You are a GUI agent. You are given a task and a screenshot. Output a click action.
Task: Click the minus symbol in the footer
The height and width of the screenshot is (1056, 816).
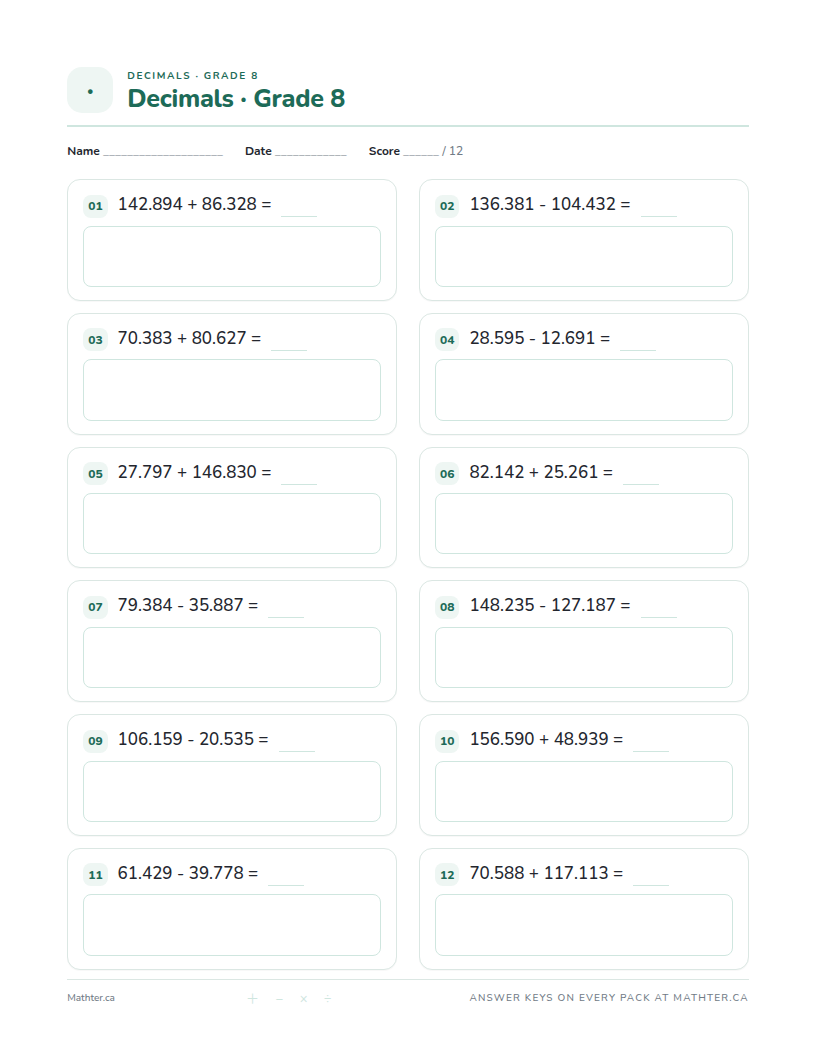[279, 998]
